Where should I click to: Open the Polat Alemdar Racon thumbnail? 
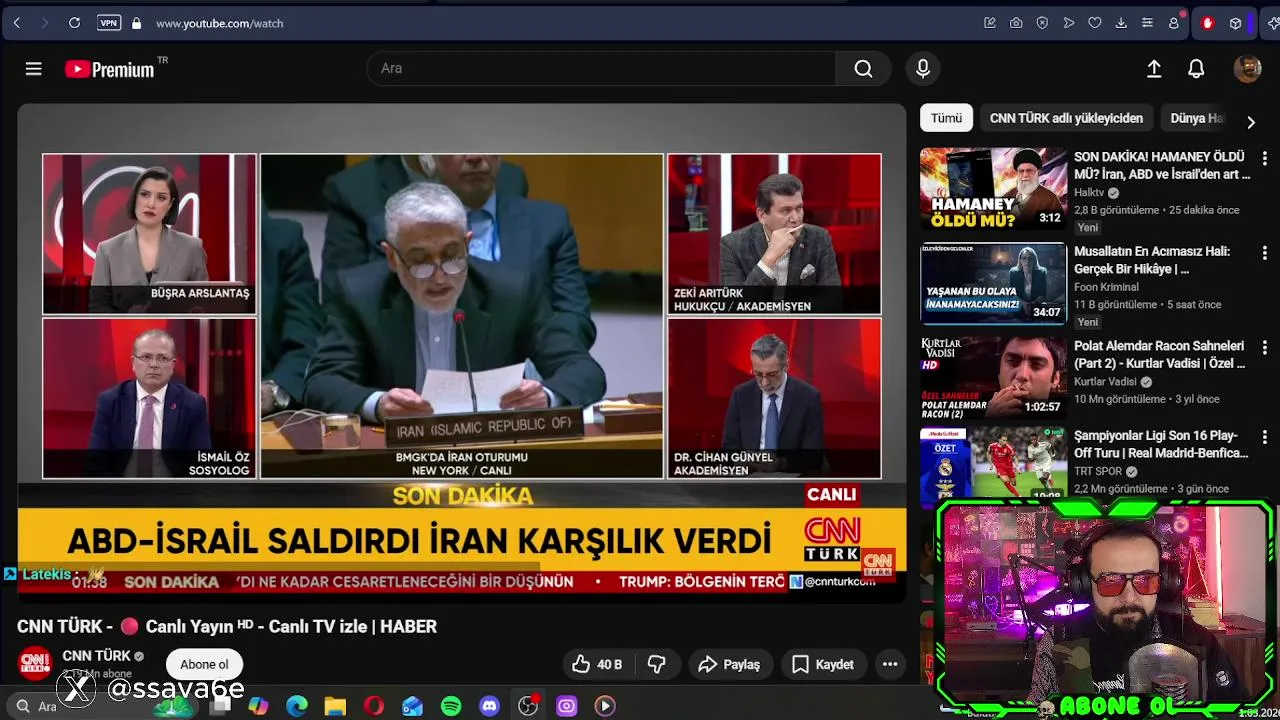993,378
